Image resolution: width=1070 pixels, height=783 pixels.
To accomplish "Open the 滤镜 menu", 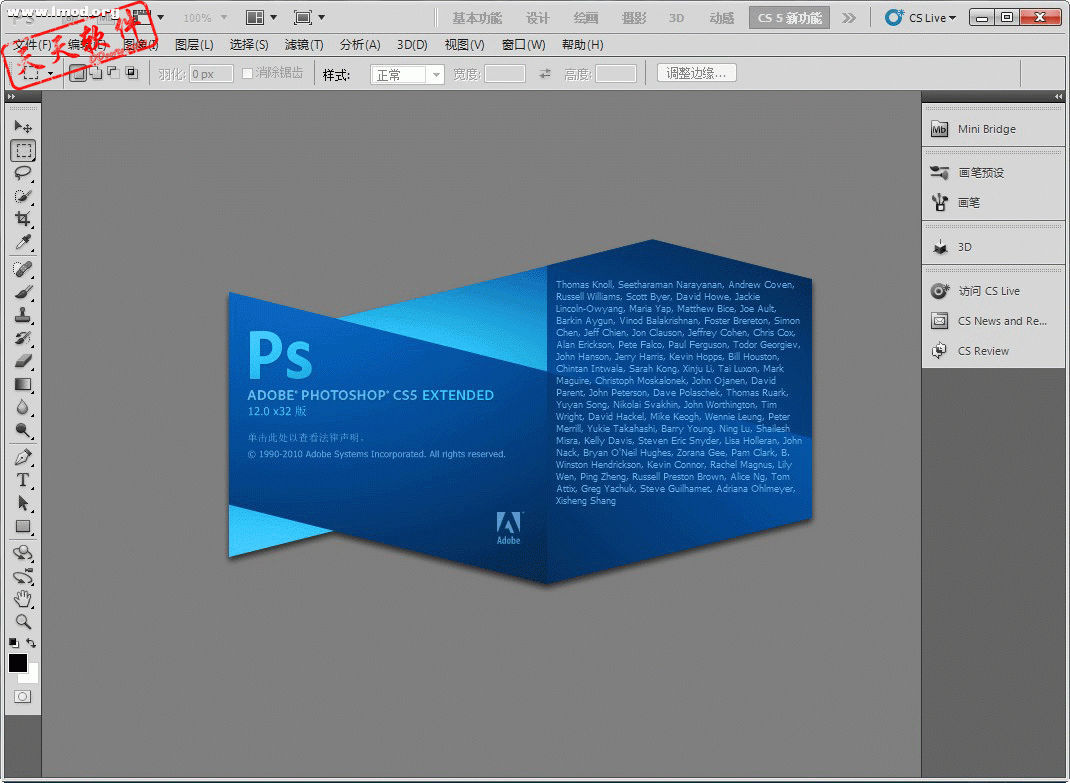I will point(303,45).
